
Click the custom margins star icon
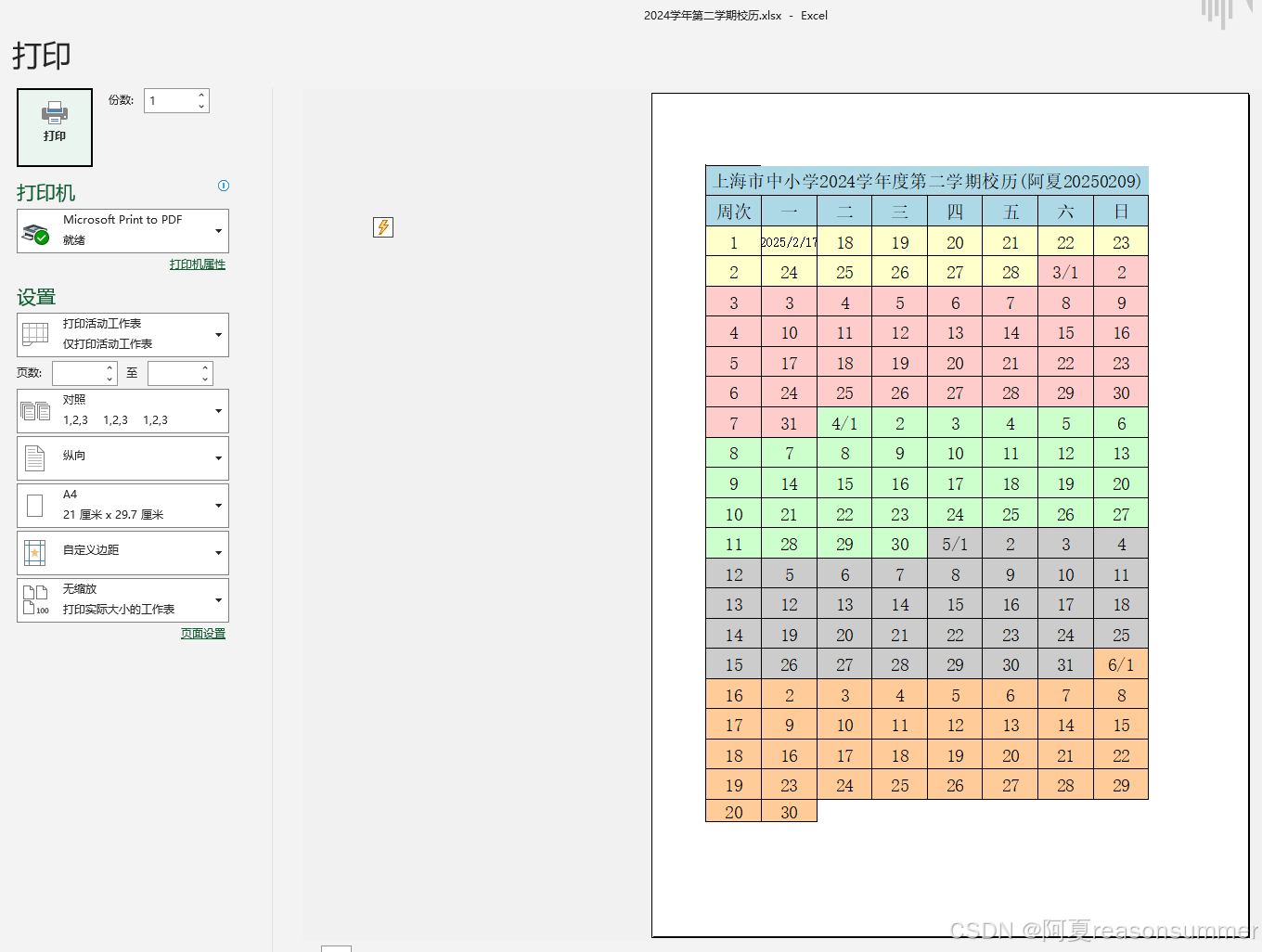(x=35, y=553)
